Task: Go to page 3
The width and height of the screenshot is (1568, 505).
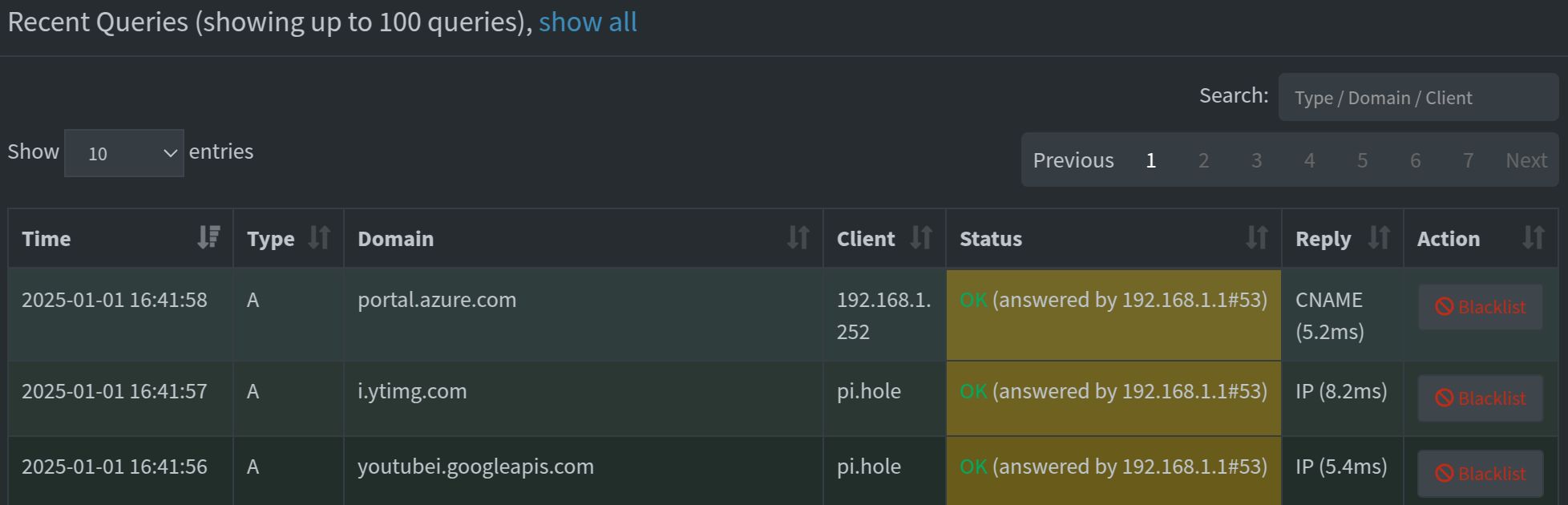Action: pos(1256,160)
